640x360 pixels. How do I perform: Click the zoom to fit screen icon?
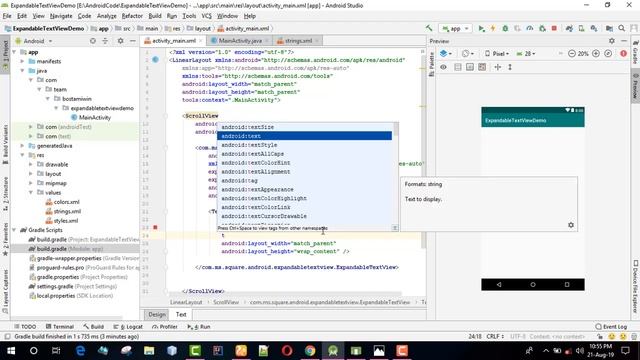click(608, 53)
